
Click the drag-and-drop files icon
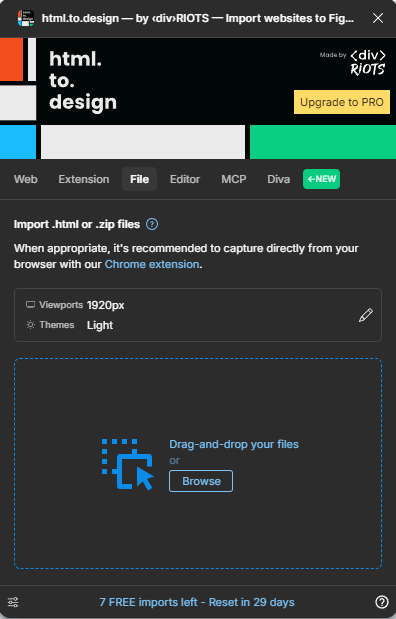pos(128,464)
